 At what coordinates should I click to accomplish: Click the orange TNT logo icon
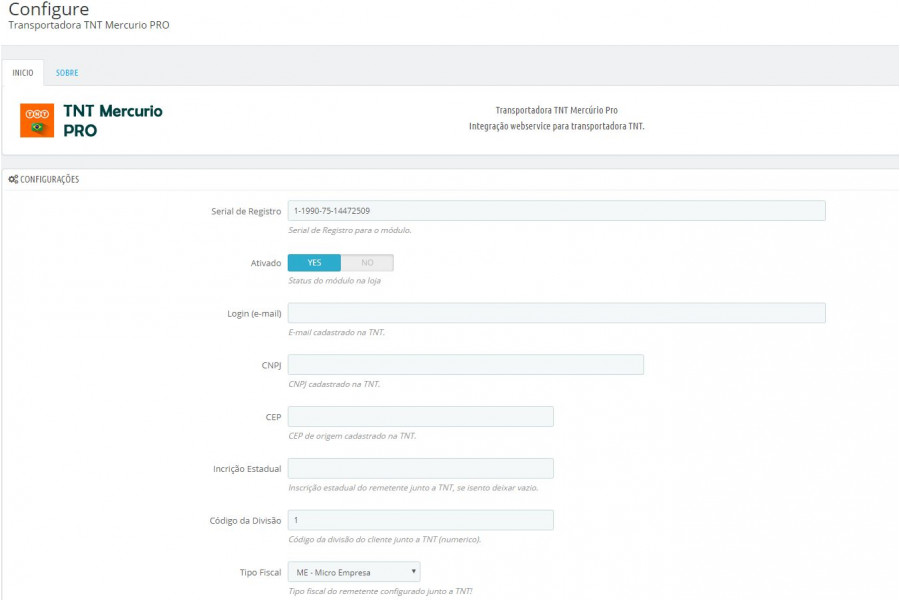37,121
